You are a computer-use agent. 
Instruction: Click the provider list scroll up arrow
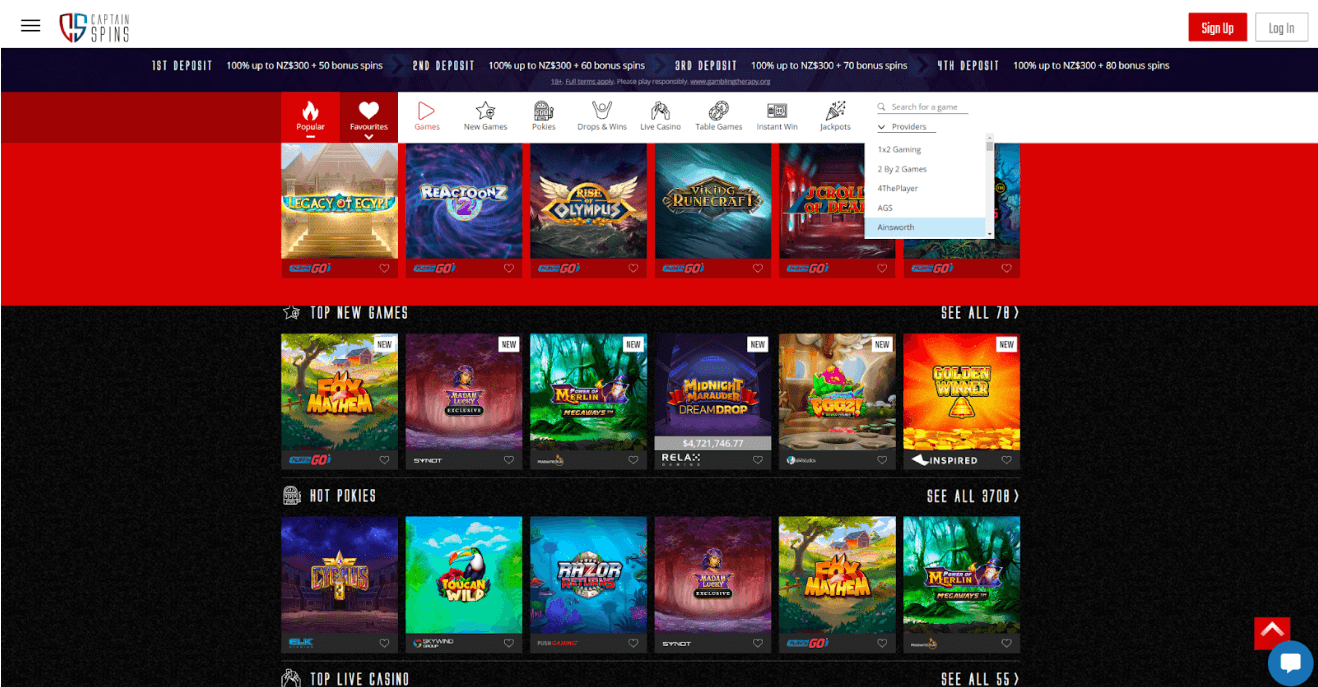point(990,137)
